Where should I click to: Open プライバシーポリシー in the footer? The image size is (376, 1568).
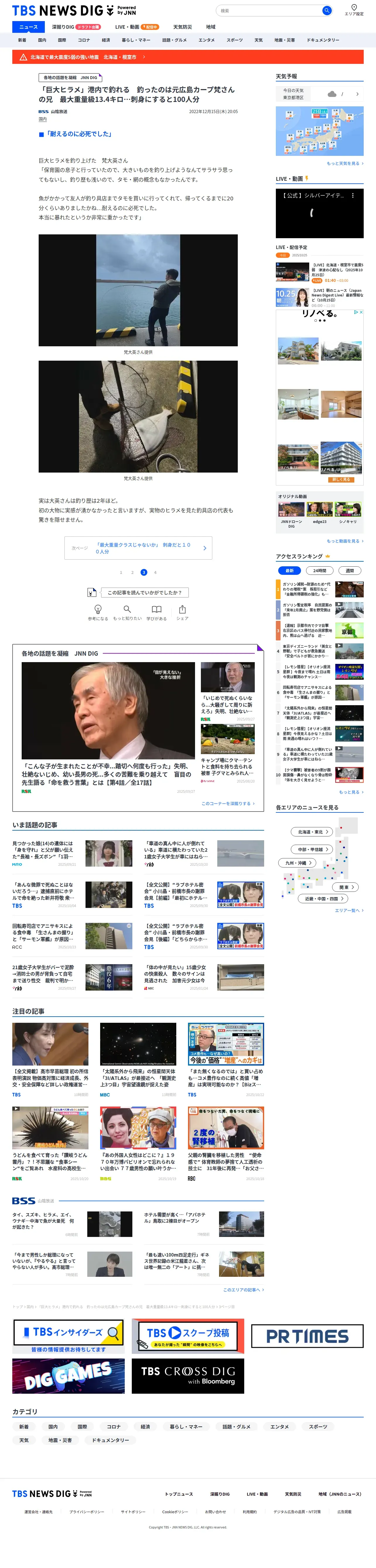pyautogui.click(x=86, y=1511)
